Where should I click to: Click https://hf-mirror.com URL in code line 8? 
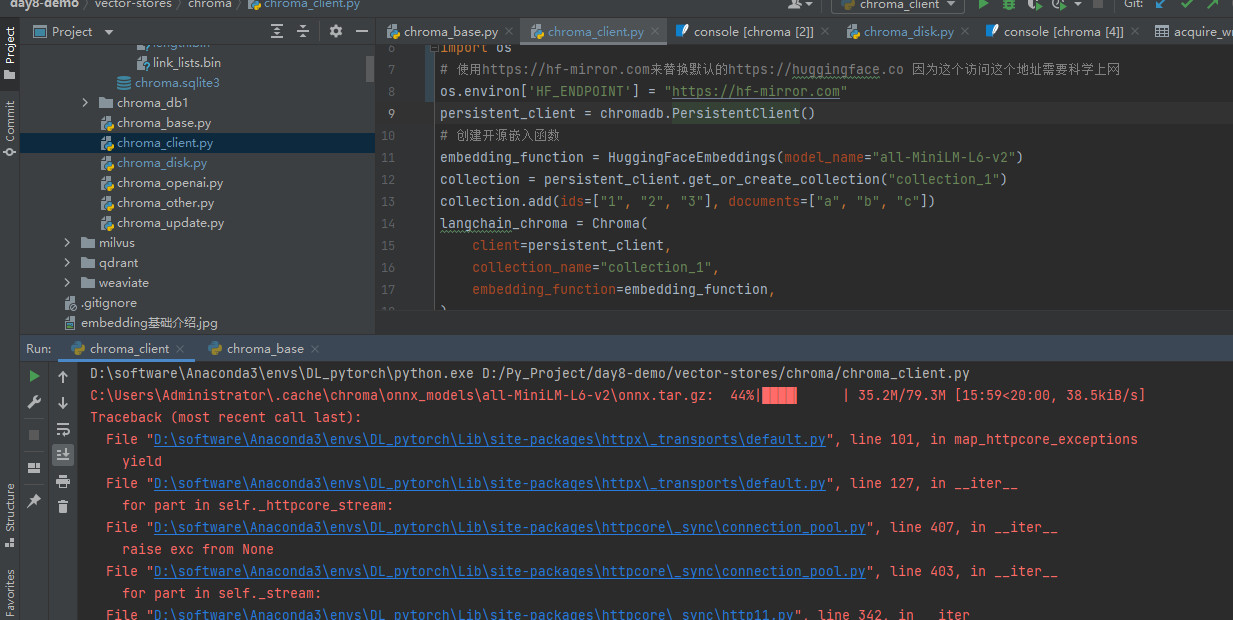click(x=758, y=91)
